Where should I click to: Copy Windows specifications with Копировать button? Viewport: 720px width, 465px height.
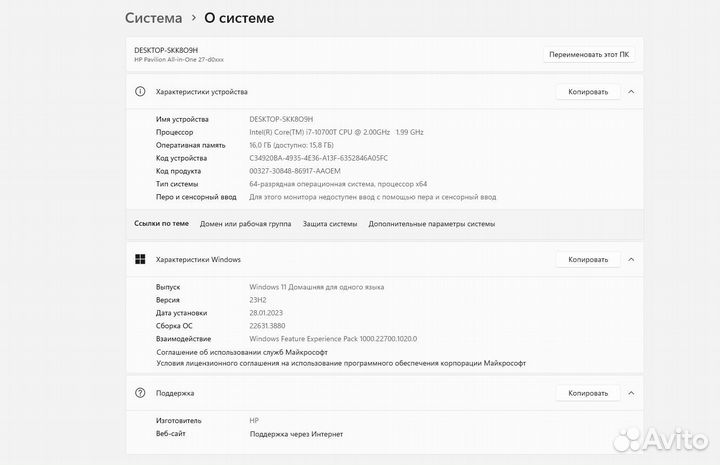(x=588, y=259)
